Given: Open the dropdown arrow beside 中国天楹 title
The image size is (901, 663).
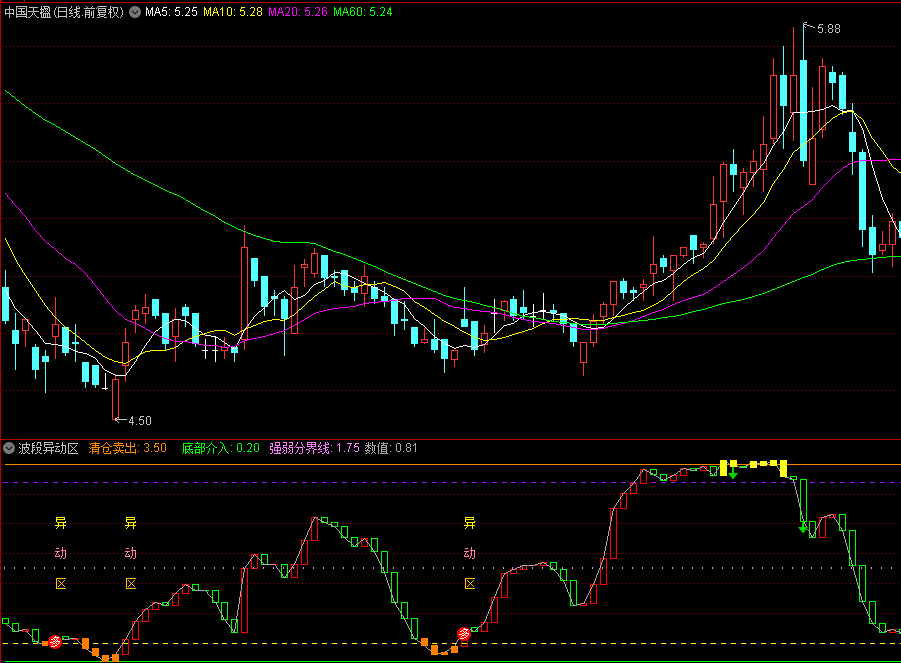Looking at the screenshot, I should pos(135,12).
